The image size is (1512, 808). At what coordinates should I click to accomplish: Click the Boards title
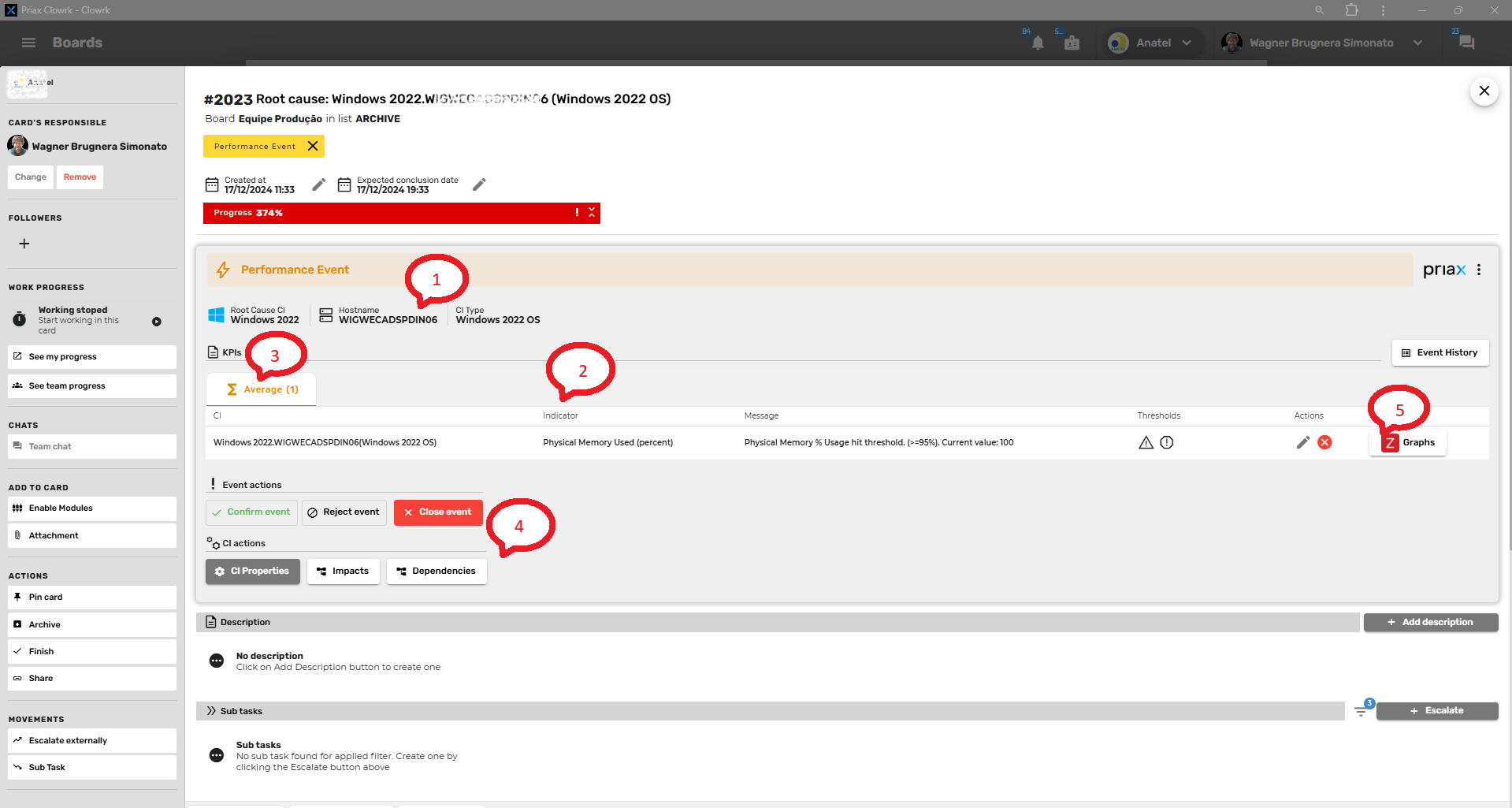pyautogui.click(x=77, y=43)
